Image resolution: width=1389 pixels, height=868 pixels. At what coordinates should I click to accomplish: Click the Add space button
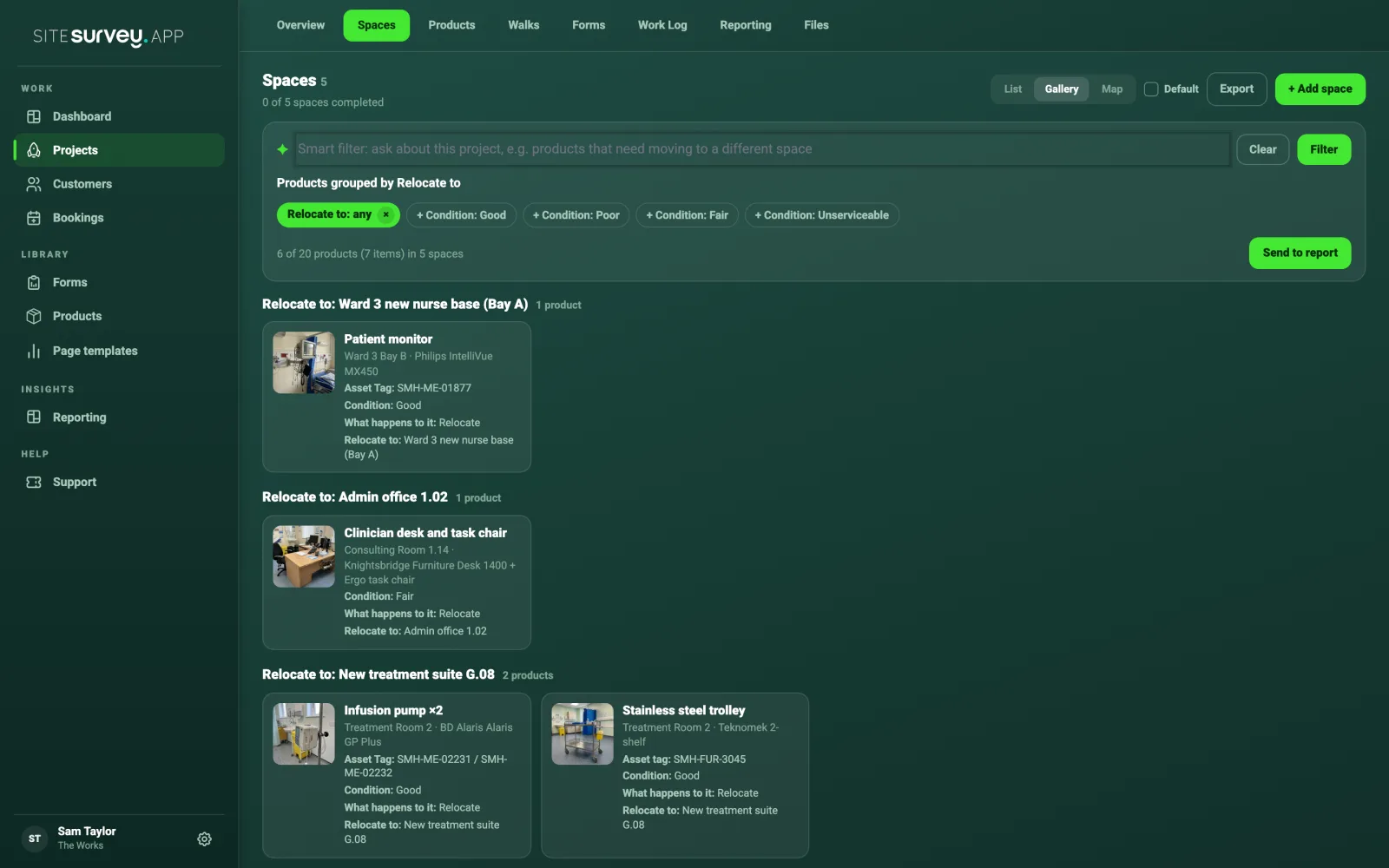(1320, 89)
